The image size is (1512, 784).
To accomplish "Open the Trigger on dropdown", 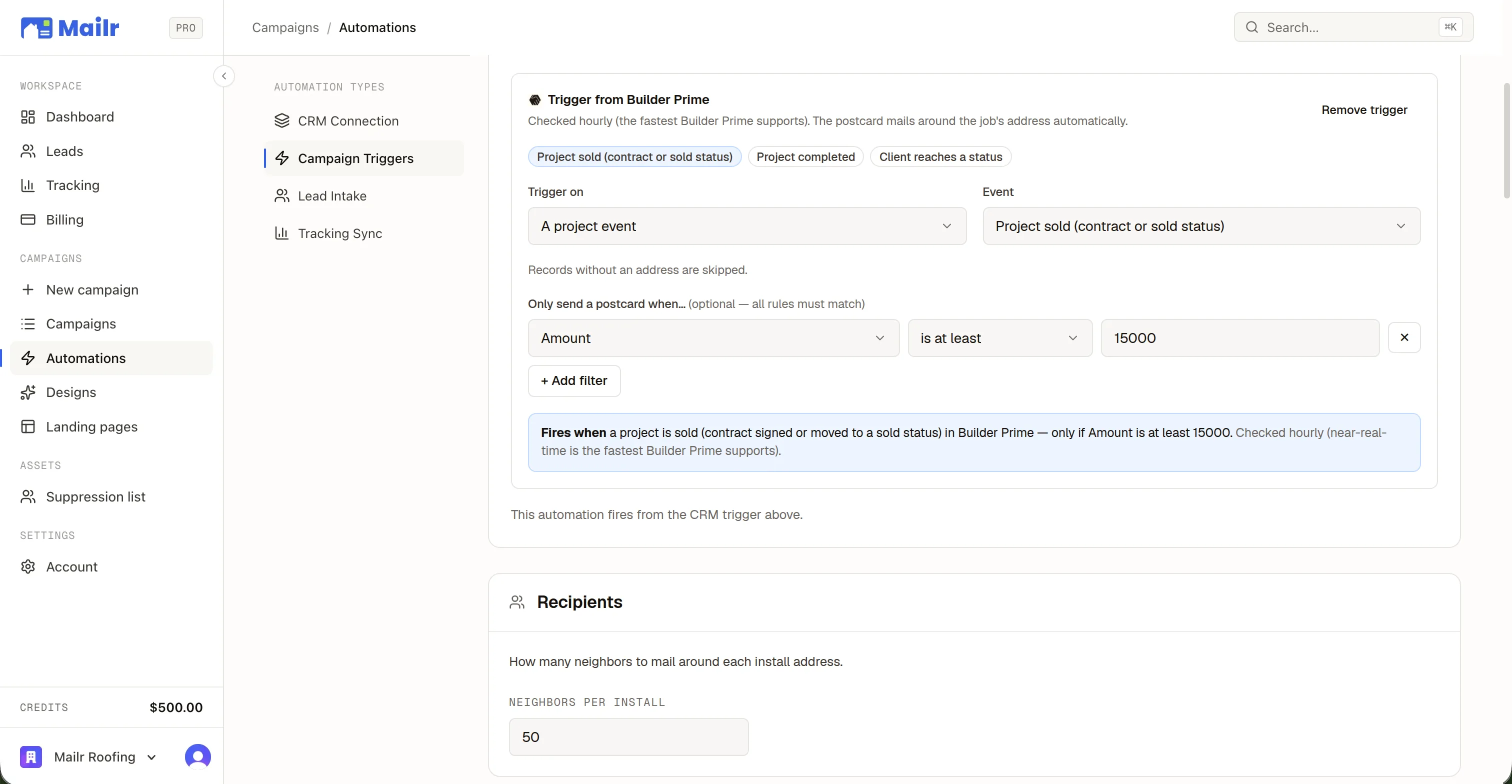I will tap(746, 226).
